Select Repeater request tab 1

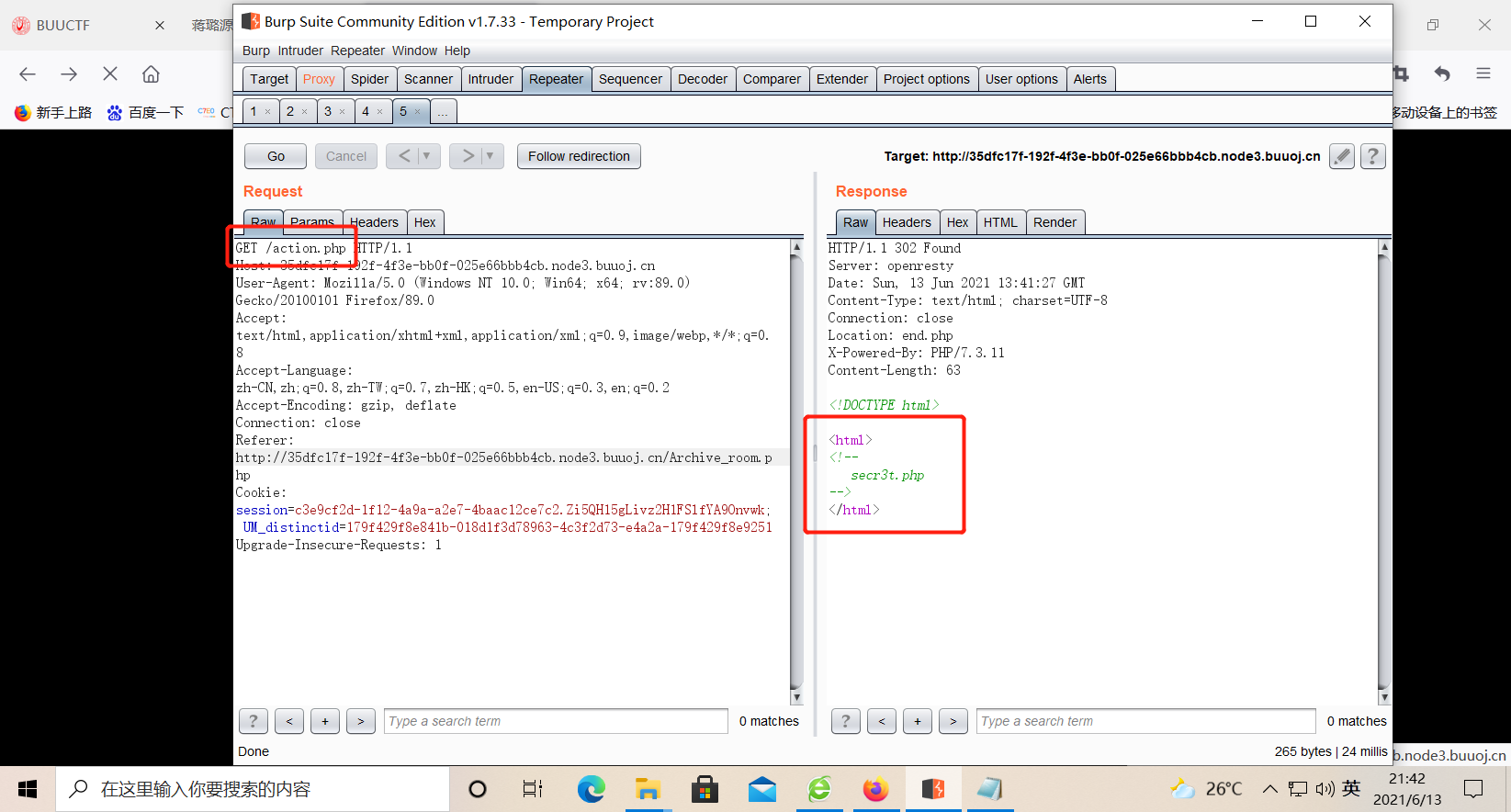pos(254,111)
